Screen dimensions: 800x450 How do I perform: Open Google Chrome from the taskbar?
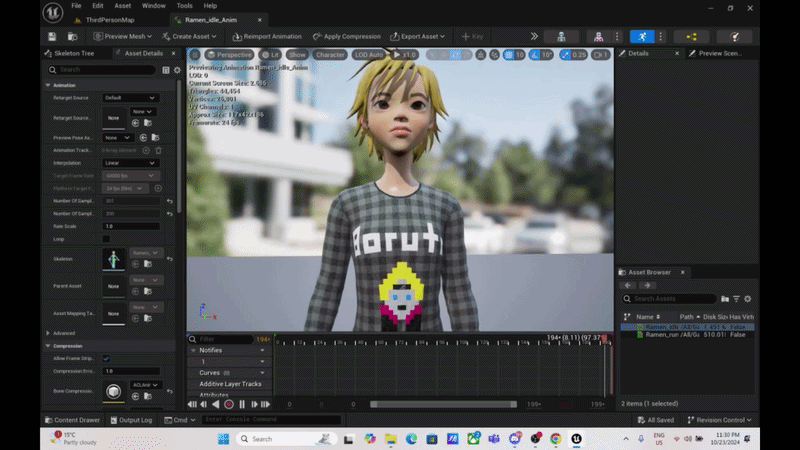tap(556, 439)
